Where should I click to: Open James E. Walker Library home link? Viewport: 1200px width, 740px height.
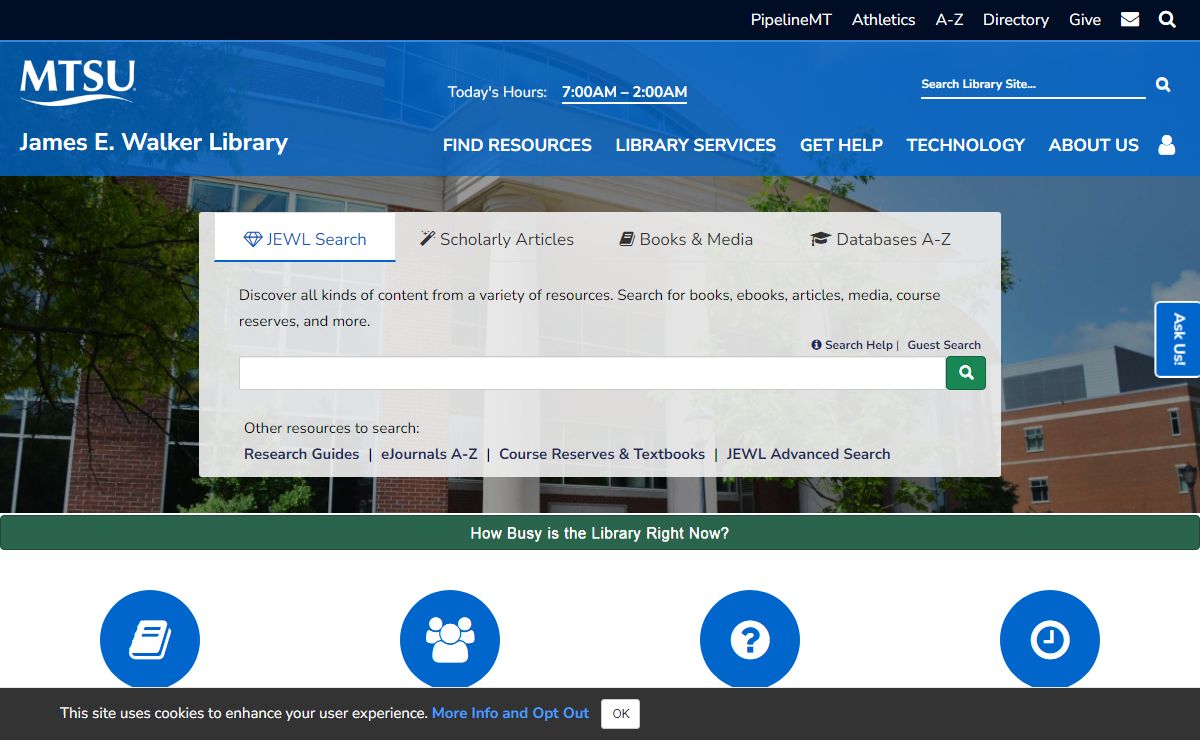click(x=153, y=142)
